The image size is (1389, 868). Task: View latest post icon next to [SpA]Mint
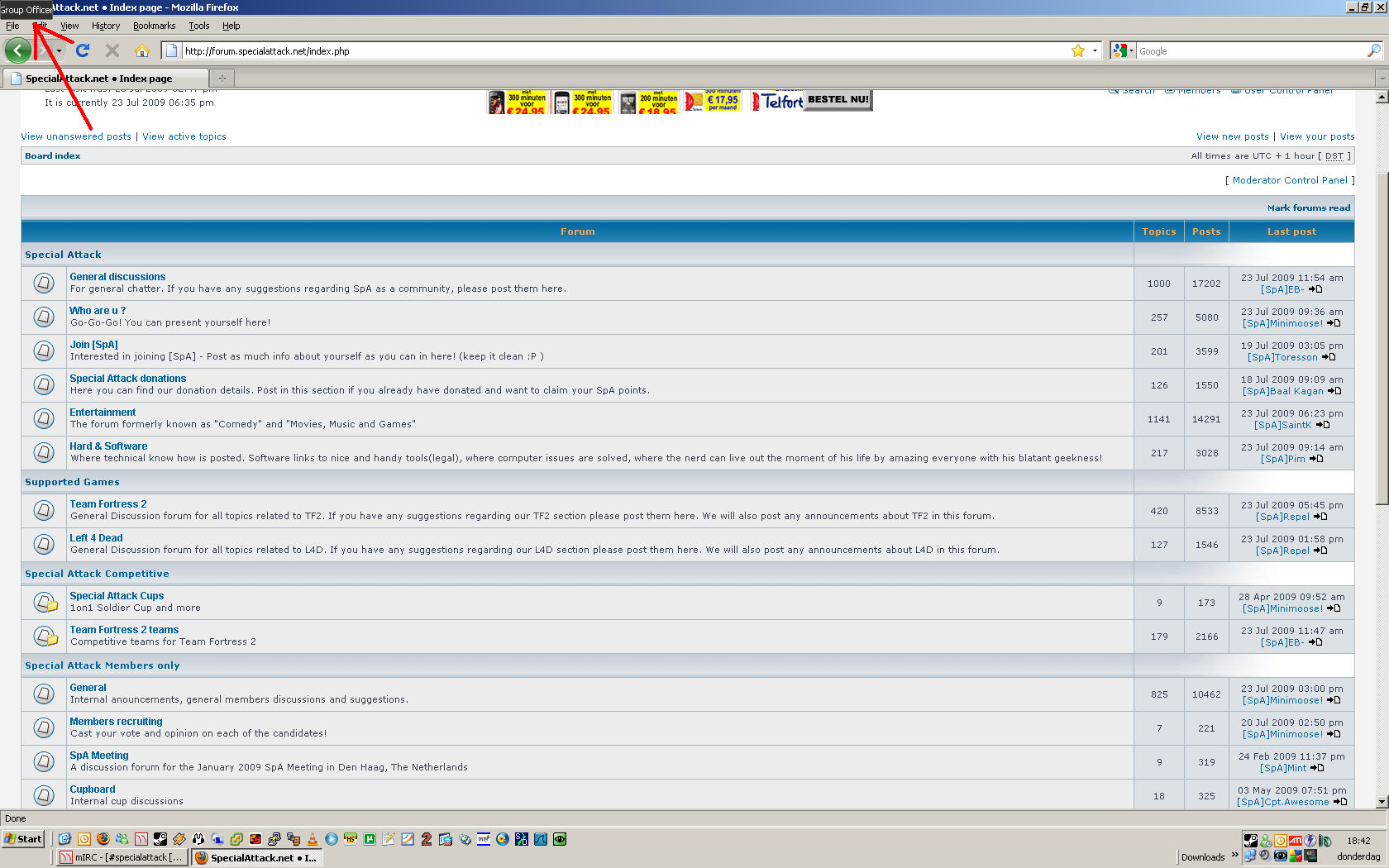click(1317, 768)
